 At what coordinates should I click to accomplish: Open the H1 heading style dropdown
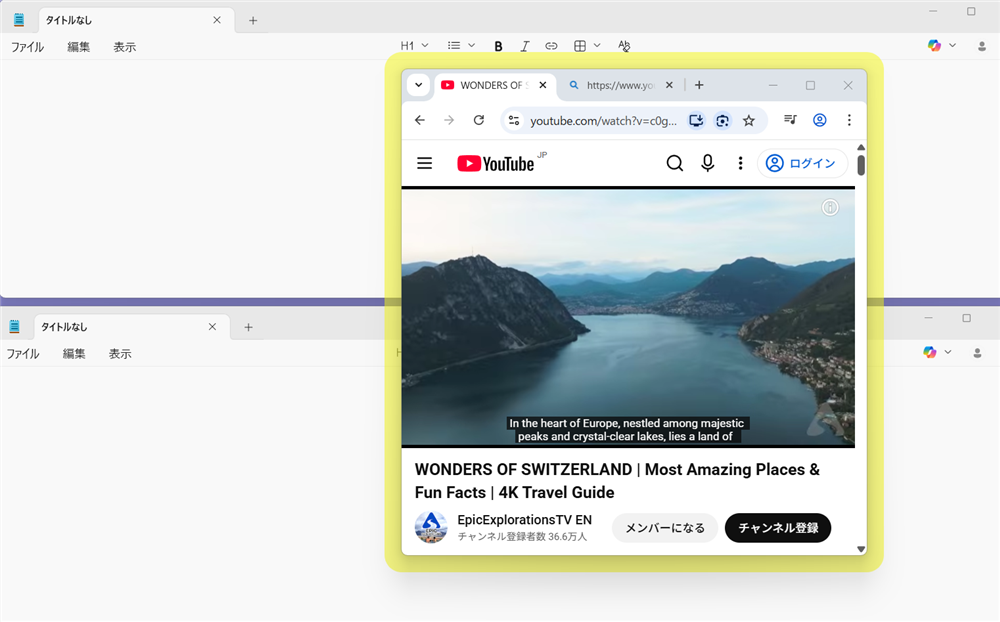point(413,45)
